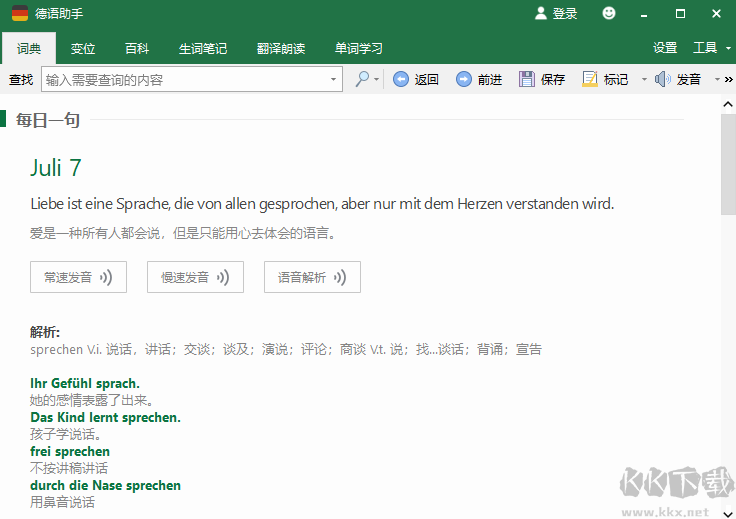The width and height of the screenshot is (736, 519).
Task: Play 慢速发音 slow speed pronunciation
Action: pos(195,277)
